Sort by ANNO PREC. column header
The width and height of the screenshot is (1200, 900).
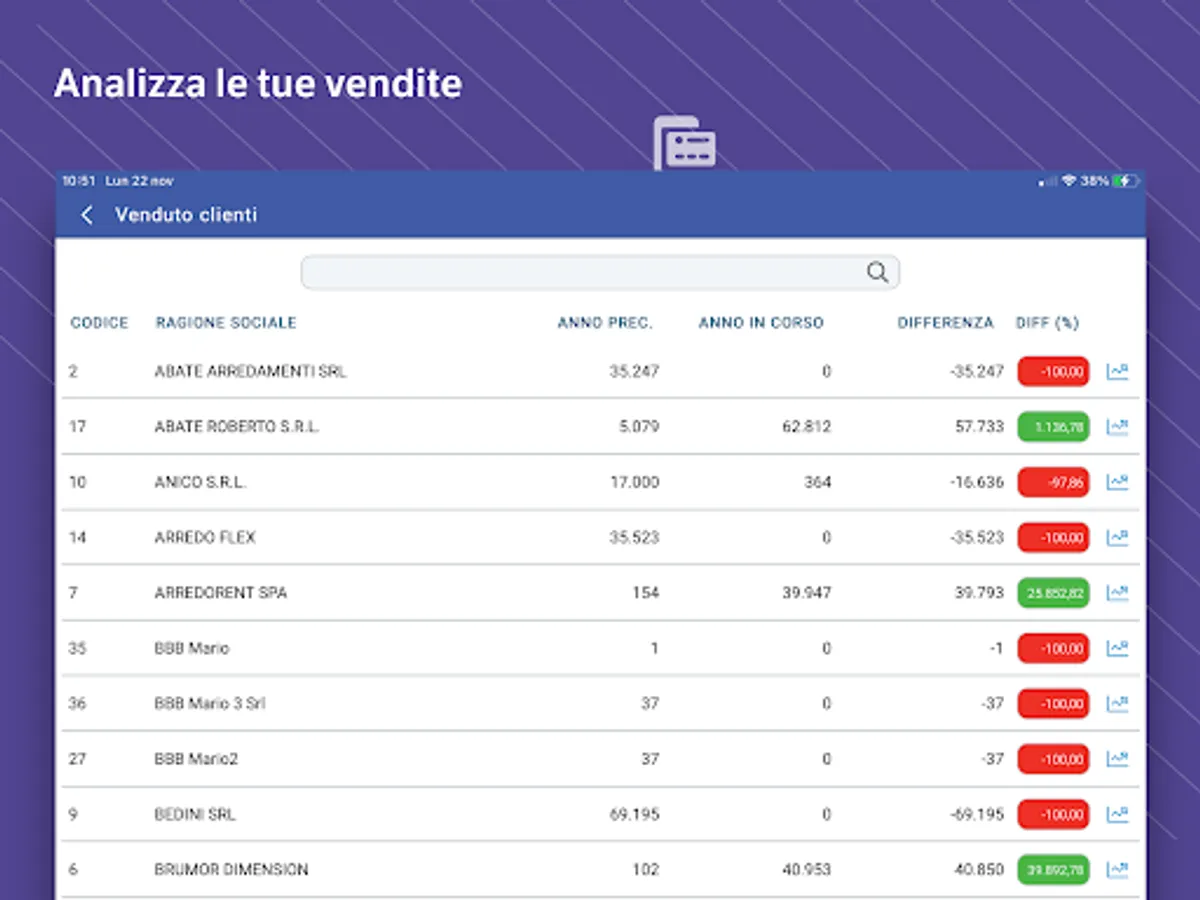click(x=605, y=323)
